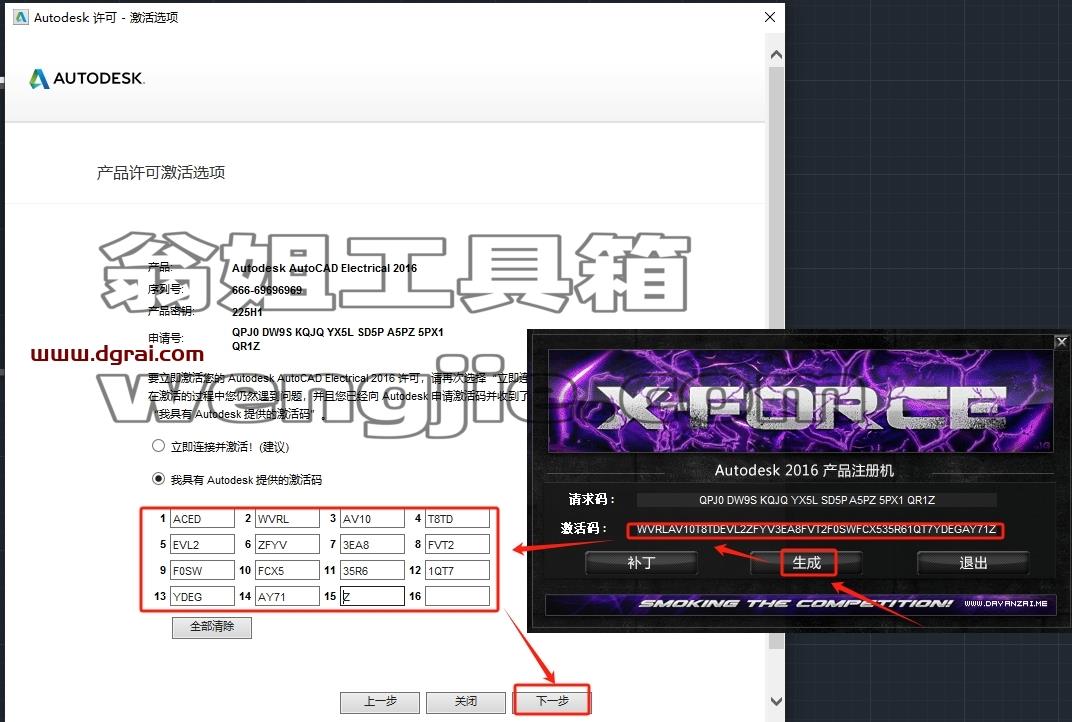Click activation code field 15 containing Z

(x=372, y=596)
